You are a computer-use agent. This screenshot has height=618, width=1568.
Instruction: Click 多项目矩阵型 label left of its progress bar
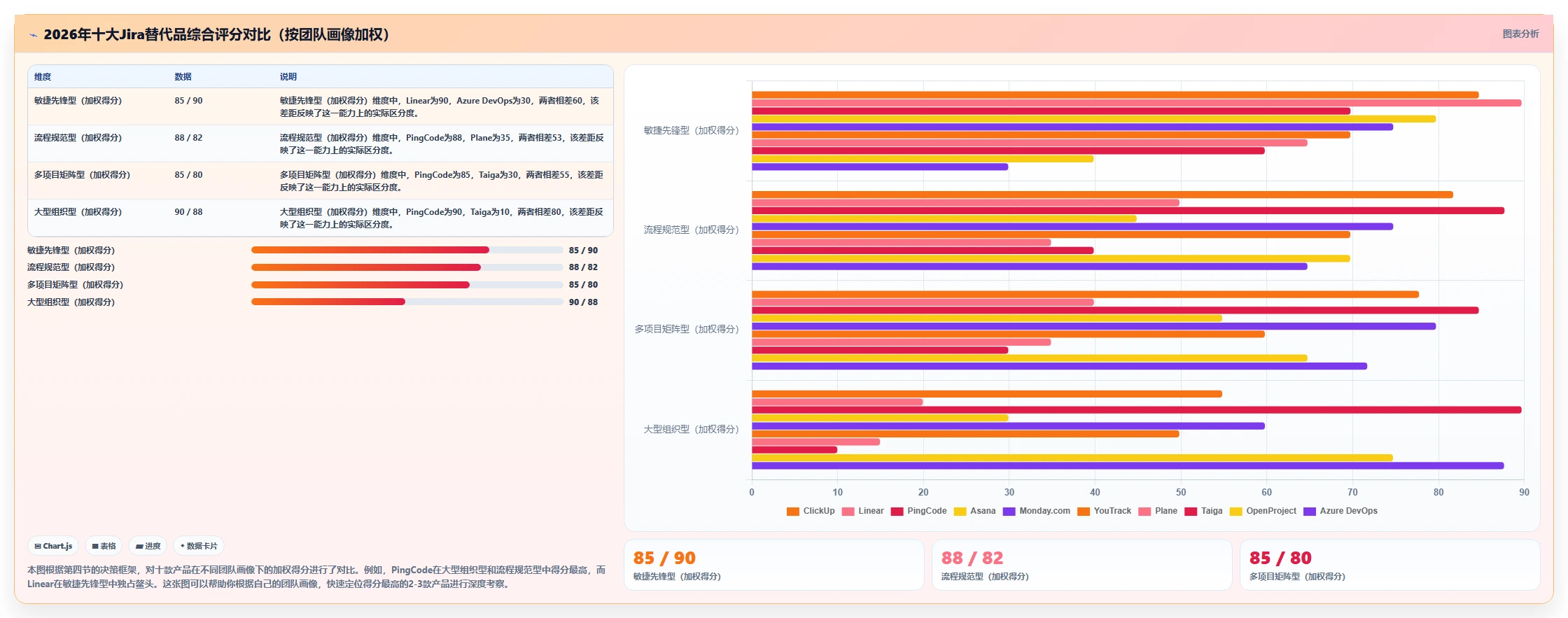coord(75,285)
